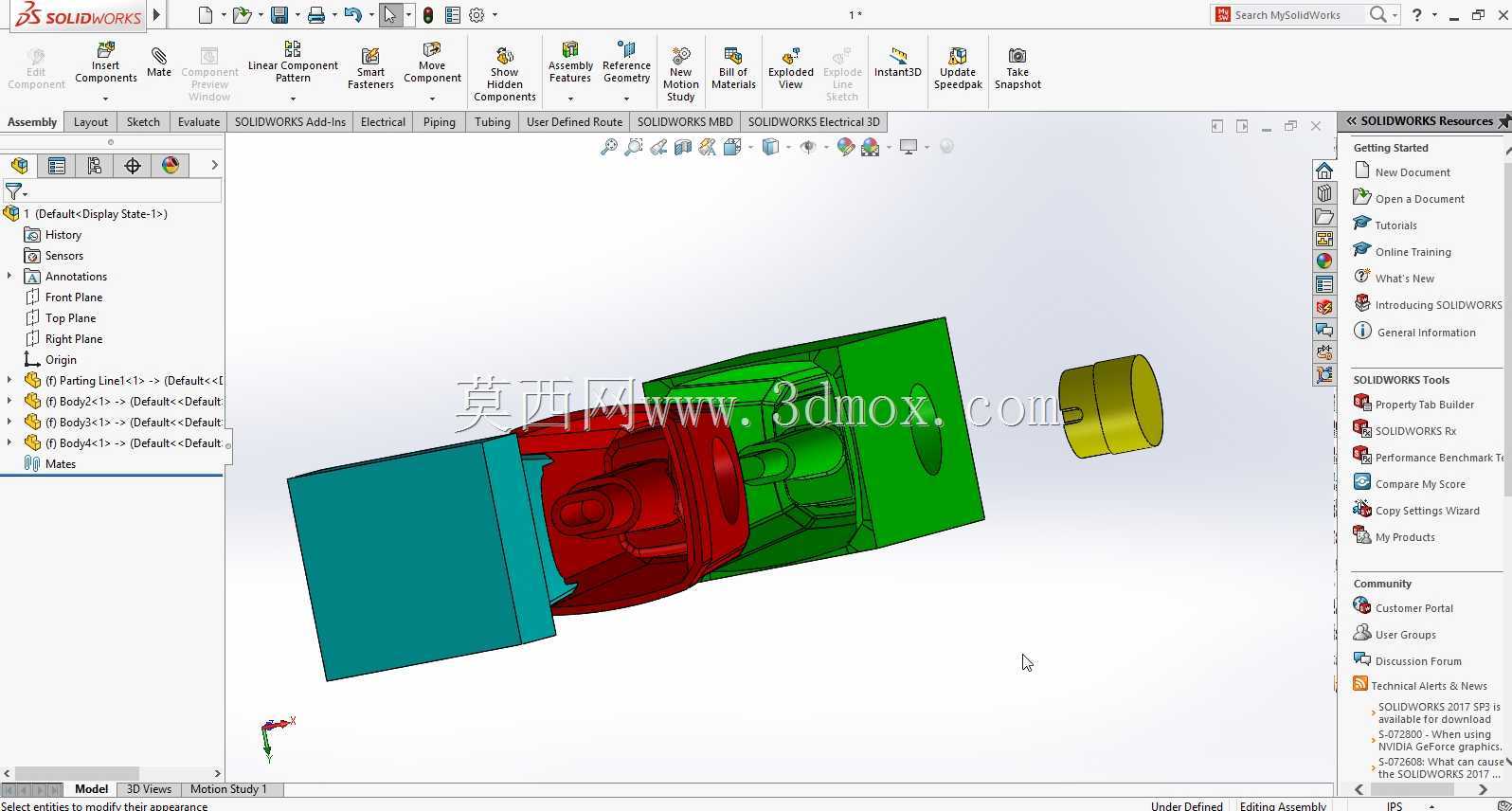Switch to the Layout tab
Viewport: 1512px width, 811px height.
[x=91, y=122]
